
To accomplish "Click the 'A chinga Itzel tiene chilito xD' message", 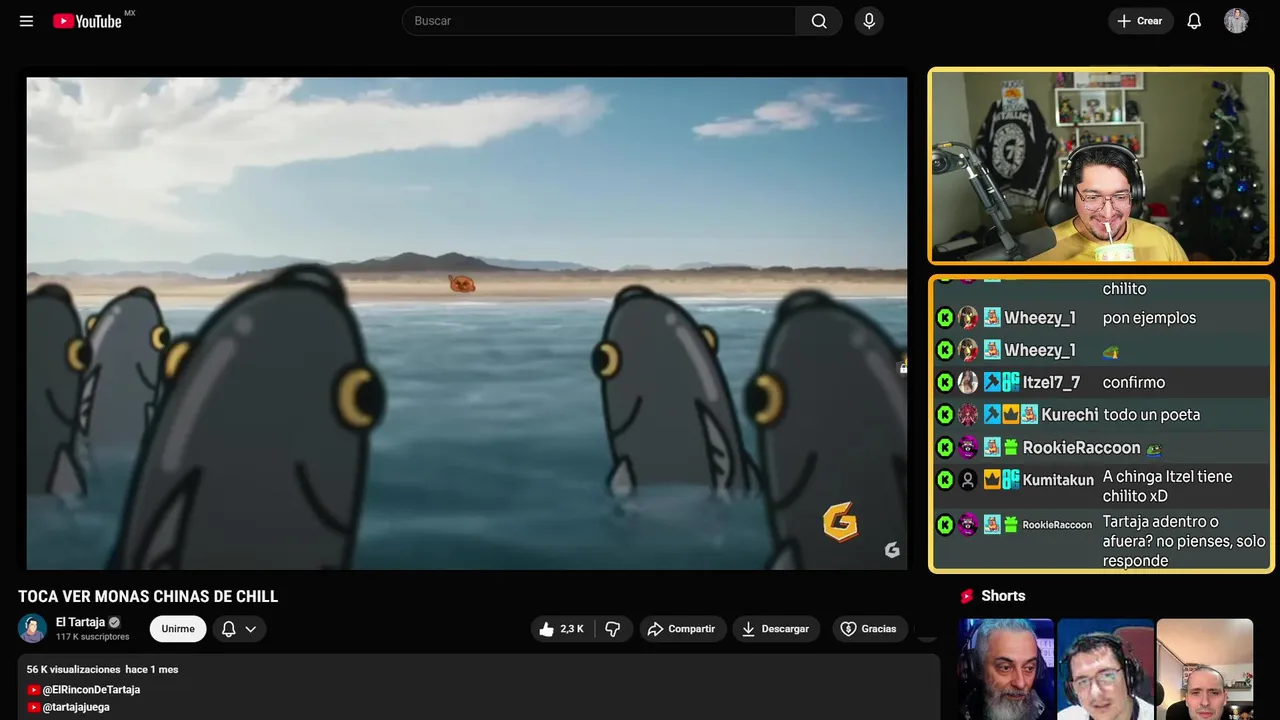I will click(x=1168, y=486).
